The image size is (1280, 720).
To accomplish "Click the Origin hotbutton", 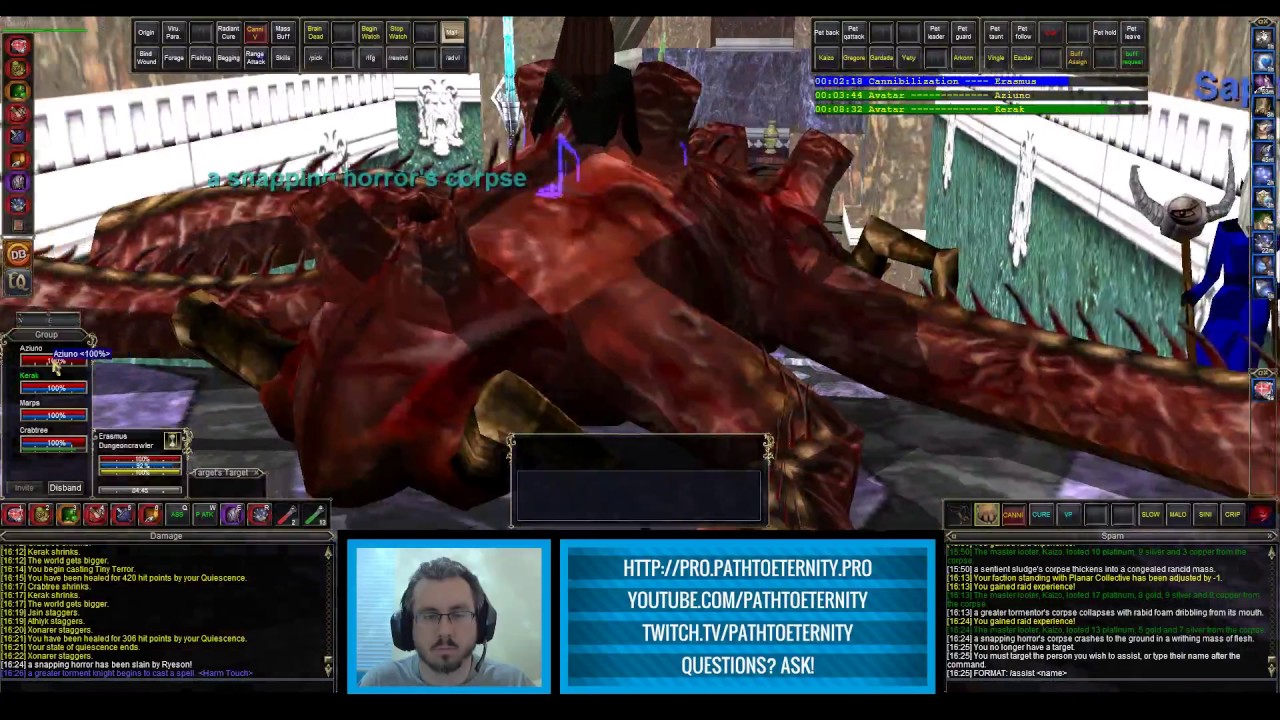I will pos(147,33).
